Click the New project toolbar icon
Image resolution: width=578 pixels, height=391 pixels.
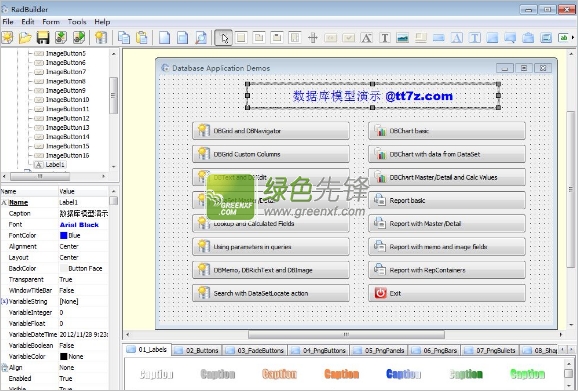(x=8, y=38)
